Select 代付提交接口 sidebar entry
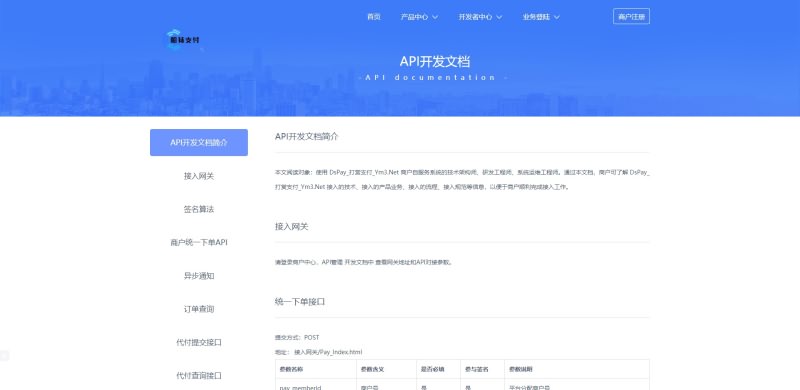This screenshot has height=390, width=800. pos(199,342)
